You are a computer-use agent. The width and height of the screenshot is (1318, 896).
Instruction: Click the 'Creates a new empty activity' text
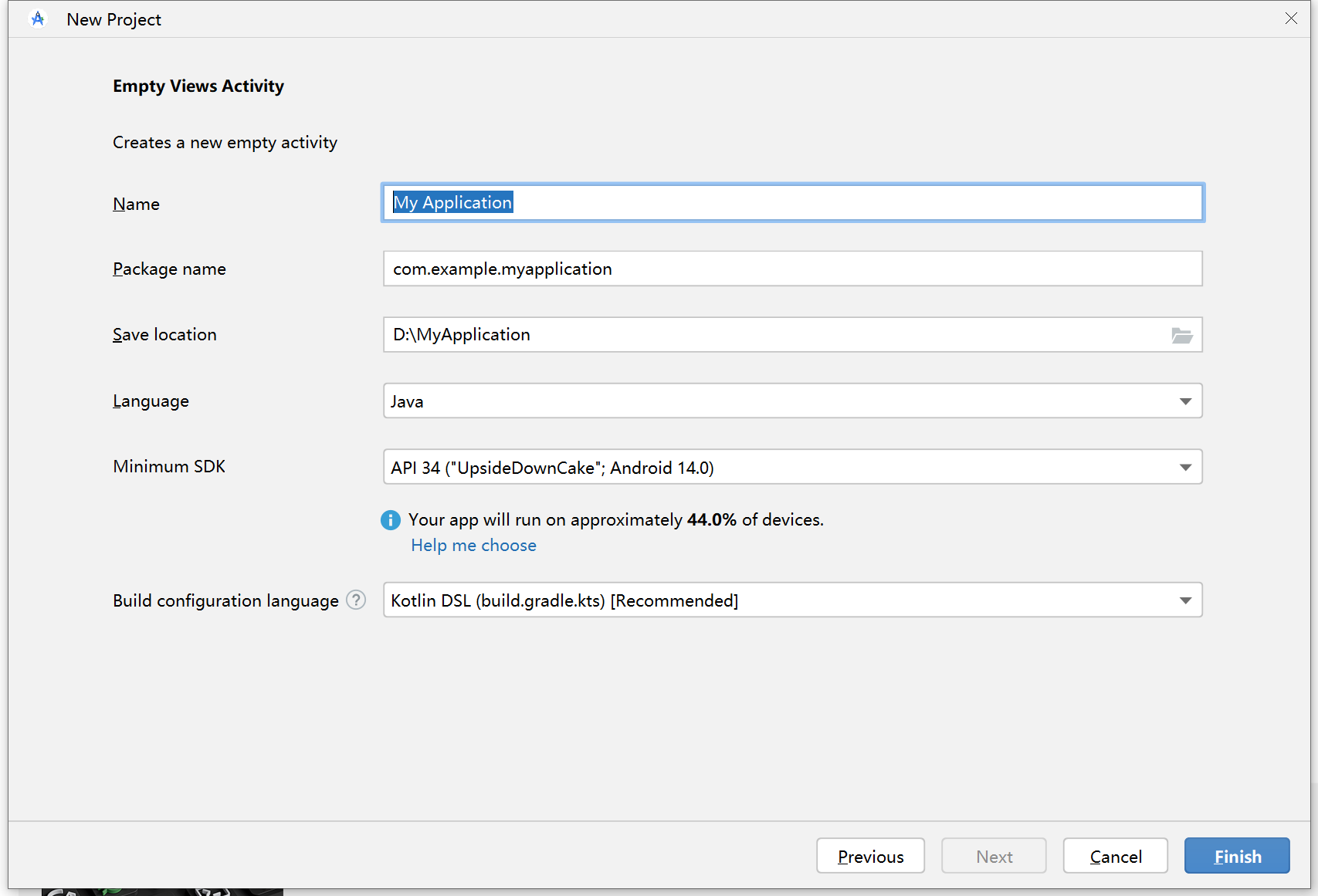225,143
